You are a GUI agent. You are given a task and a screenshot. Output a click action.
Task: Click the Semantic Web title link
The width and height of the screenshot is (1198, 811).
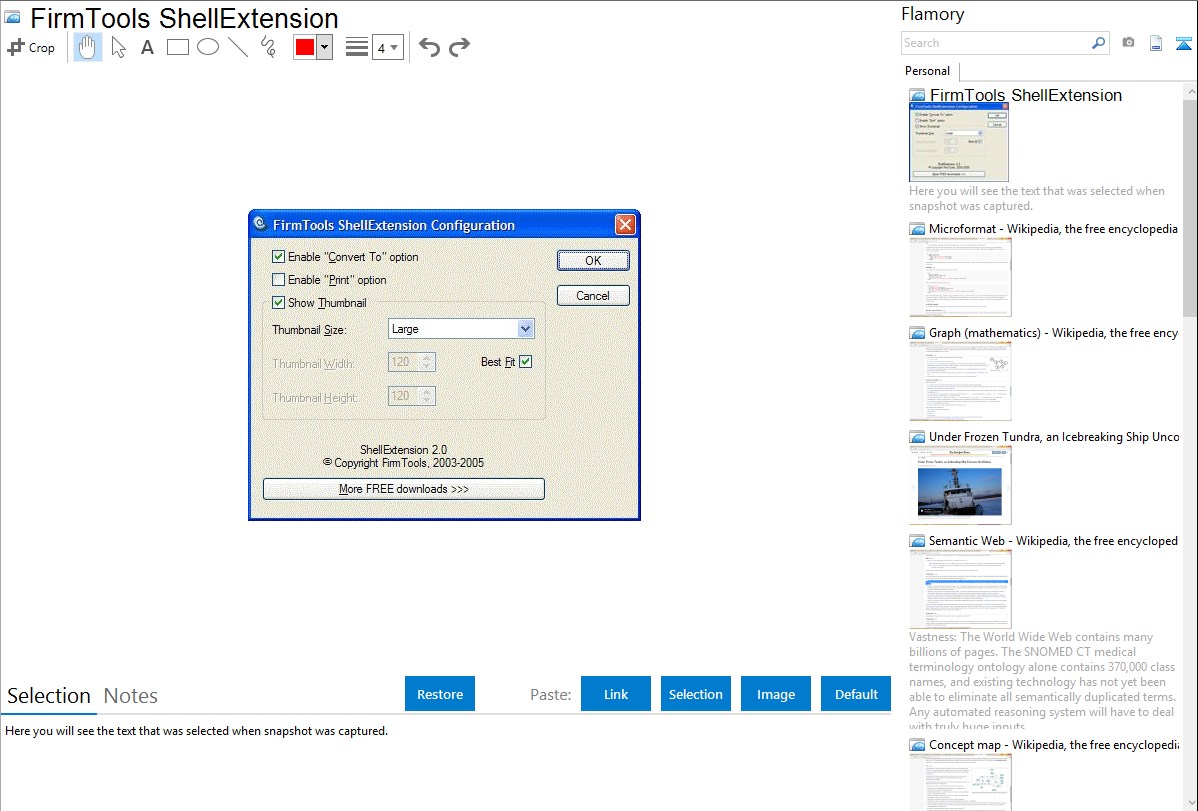[x=1053, y=540]
